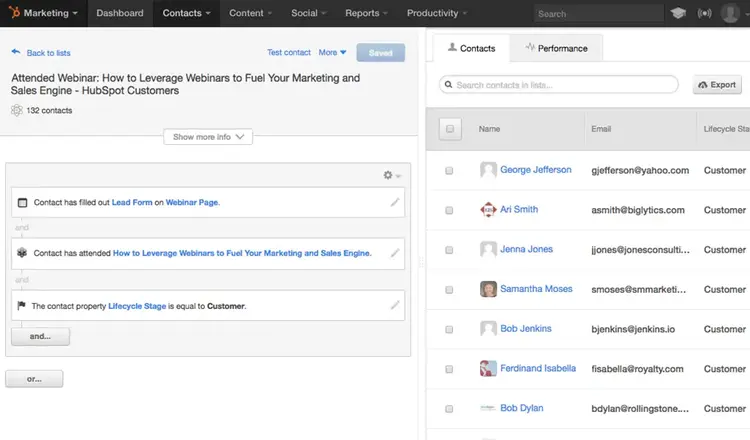
Task: Check the box for Ari Smith
Action: (449, 210)
